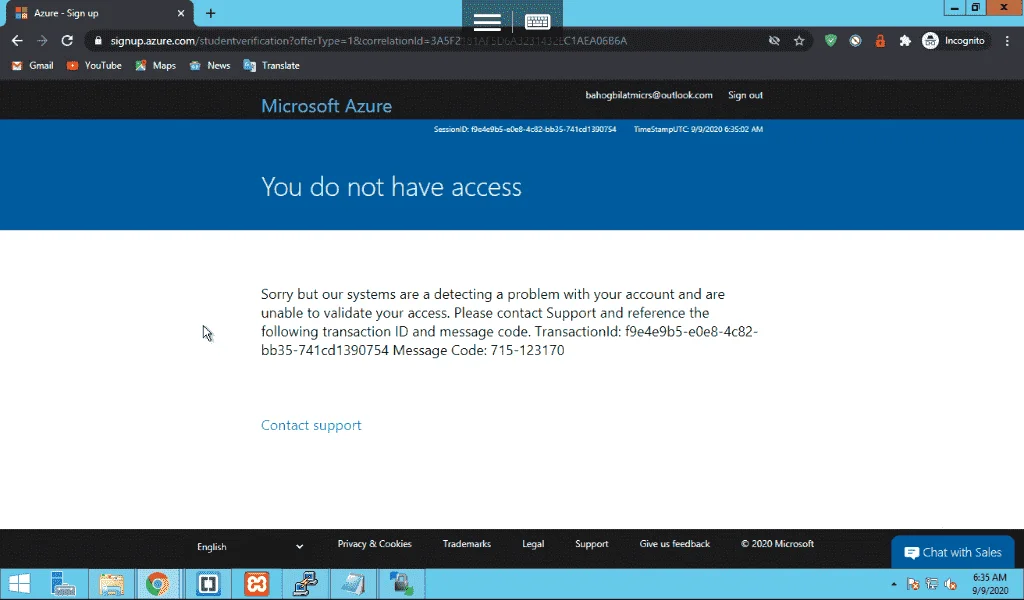The height and width of the screenshot is (600, 1024).
Task: Open the Privacy & Cookies footer link
Action: click(374, 544)
